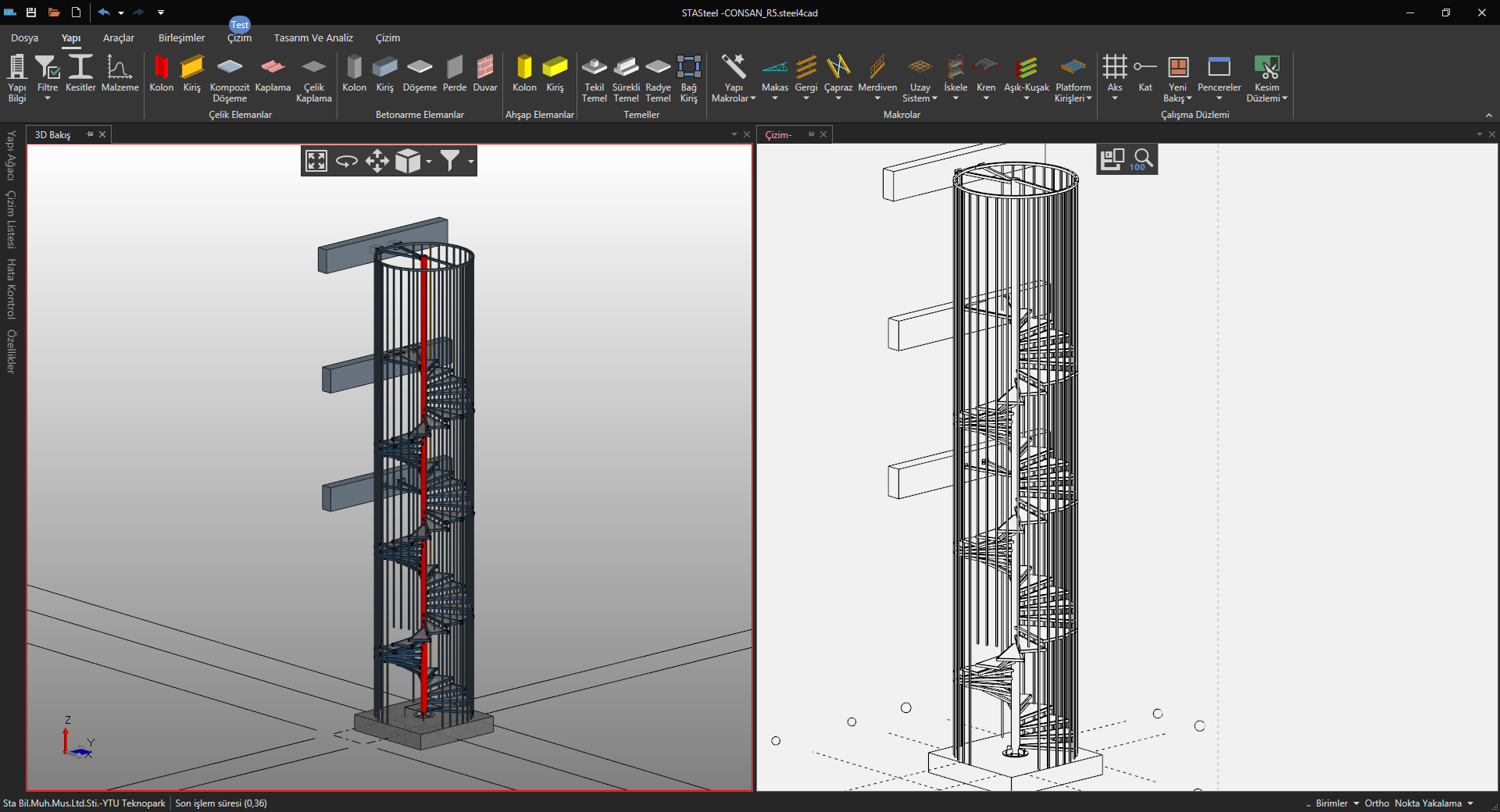
Task: Toggle Nokta Yakalama snapping
Action: coord(1427,803)
